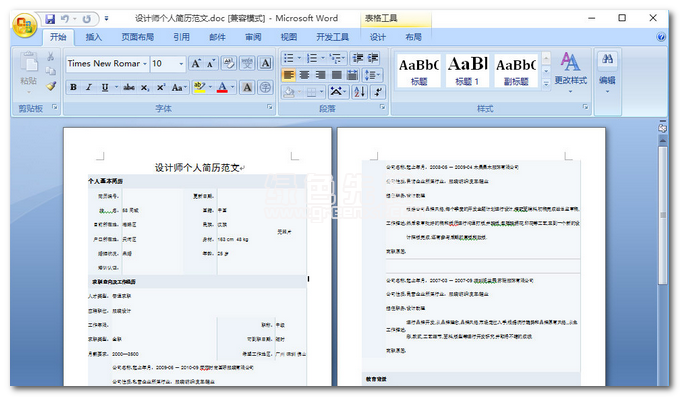The width and height of the screenshot is (680, 397).
Task: Show or hide paragraph marks
Action: pyautogui.click(x=378, y=92)
